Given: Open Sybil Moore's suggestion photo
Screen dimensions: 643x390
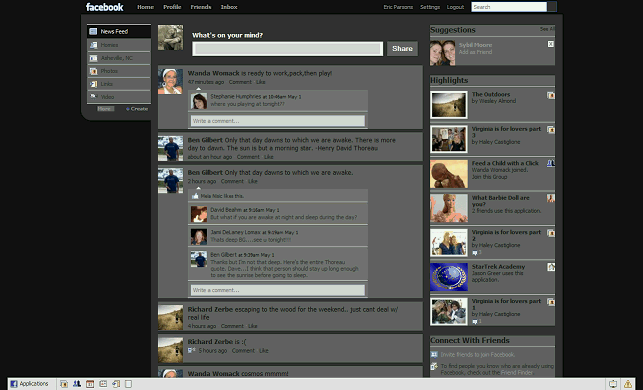Looking at the screenshot, I should click(442, 52).
